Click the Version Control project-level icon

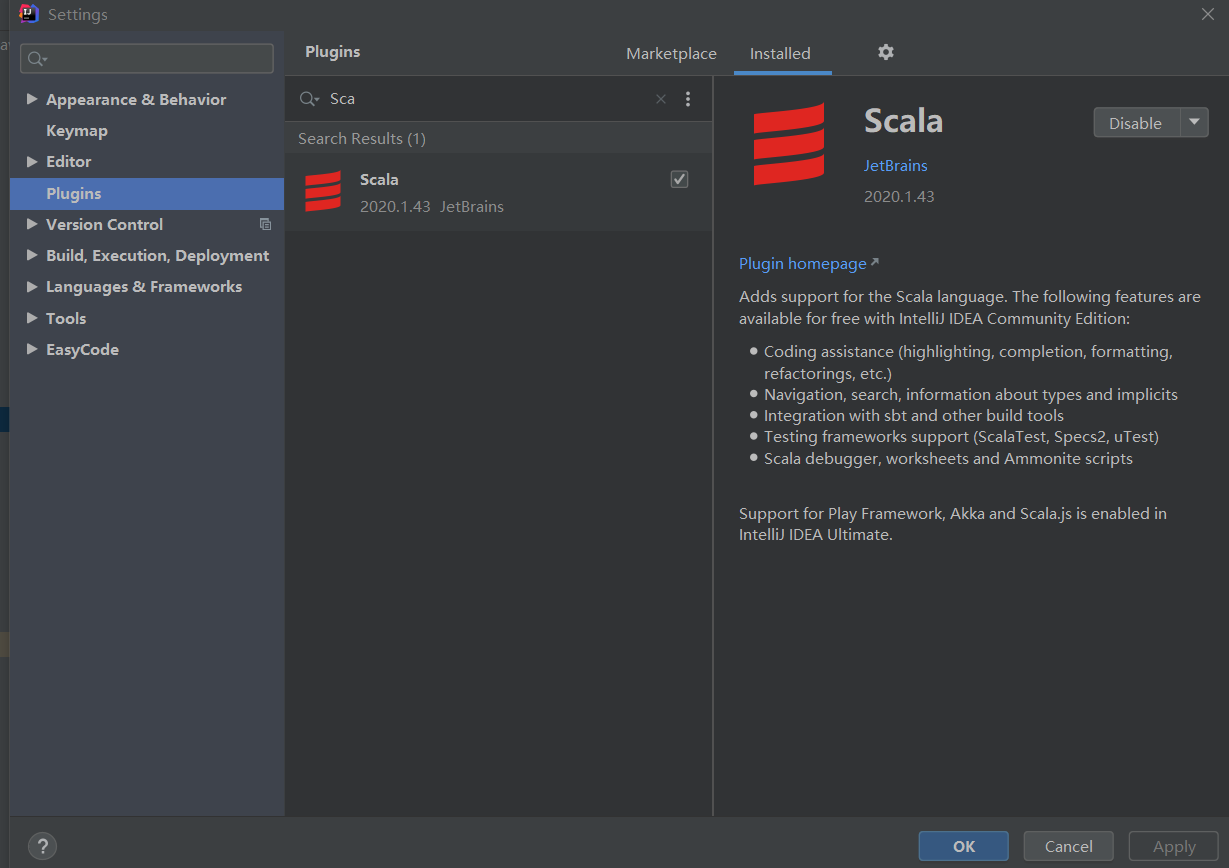pyautogui.click(x=265, y=224)
